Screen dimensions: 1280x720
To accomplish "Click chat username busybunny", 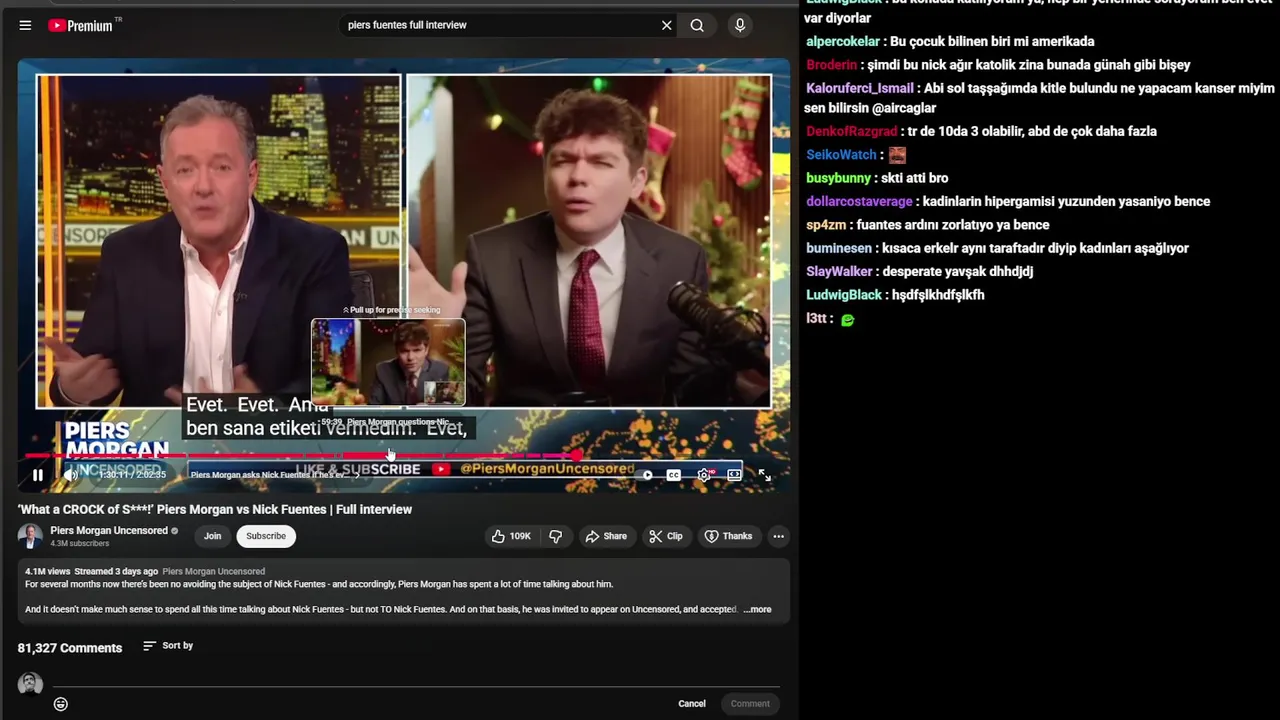I will [838, 178].
